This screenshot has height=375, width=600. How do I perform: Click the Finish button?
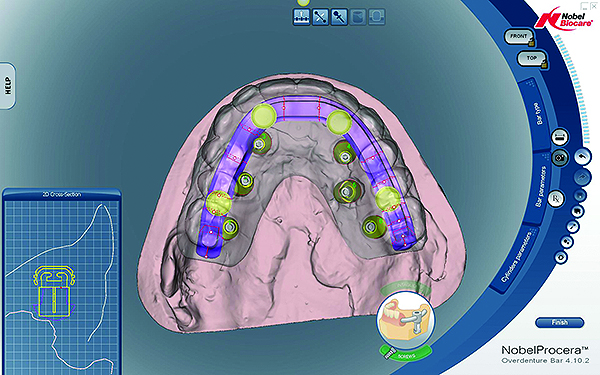559,323
